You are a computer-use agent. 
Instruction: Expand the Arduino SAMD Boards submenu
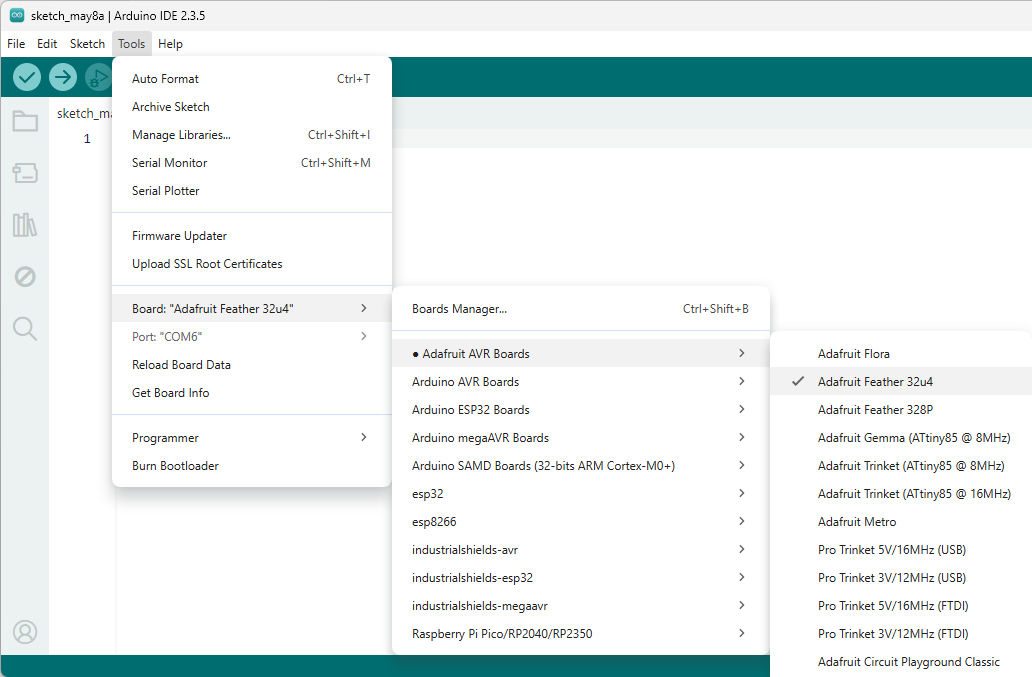coord(580,466)
